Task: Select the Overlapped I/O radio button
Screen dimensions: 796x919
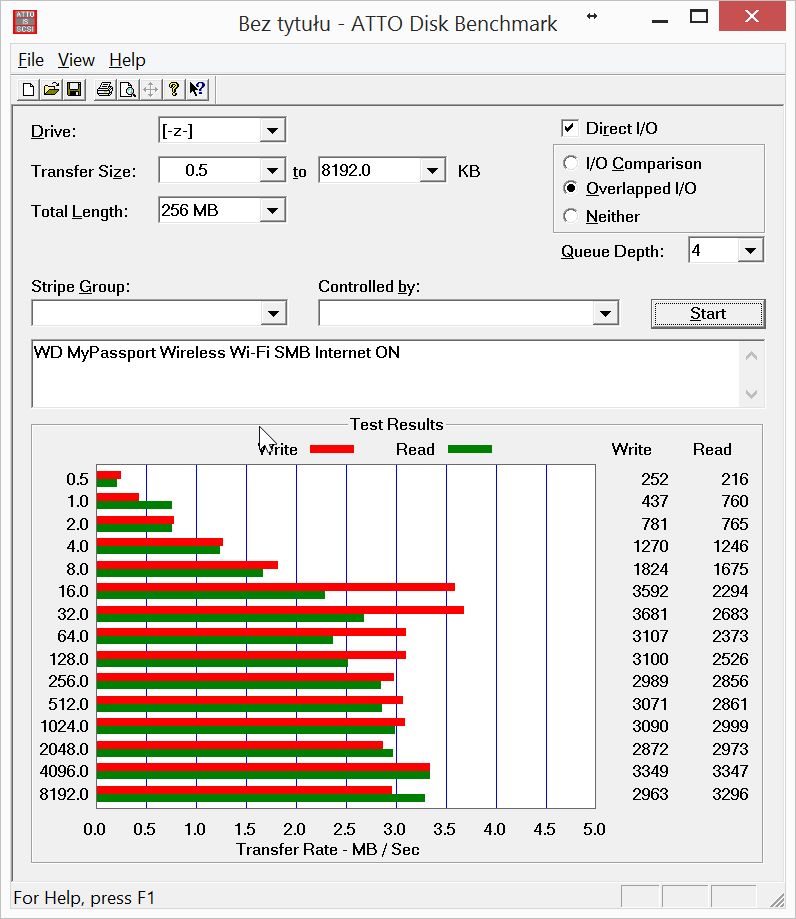Action: pyautogui.click(x=570, y=188)
